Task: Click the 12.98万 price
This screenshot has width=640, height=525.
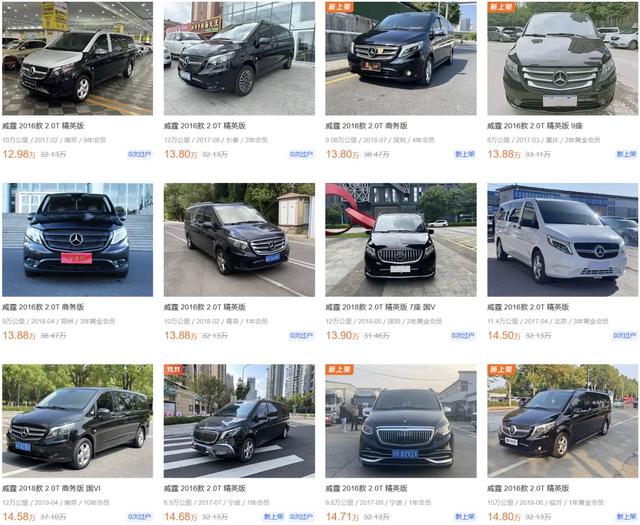Action: click(x=19, y=154)
